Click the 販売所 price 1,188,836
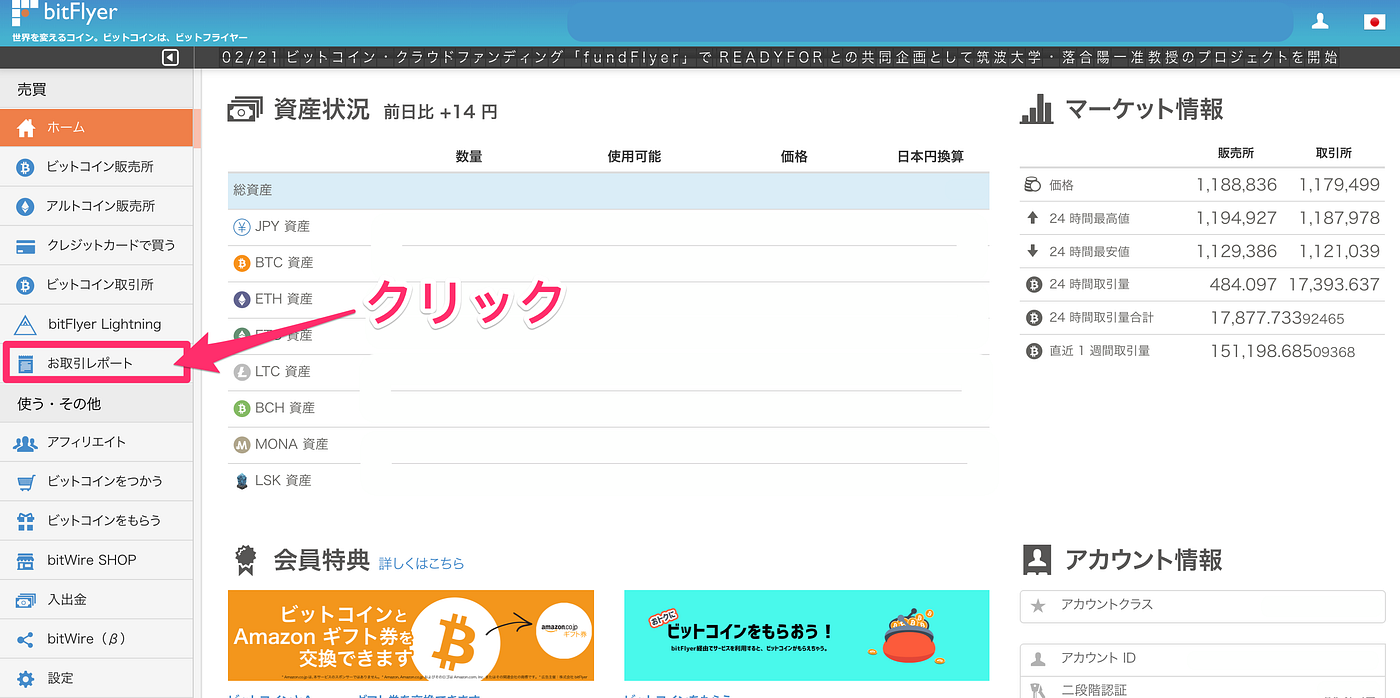 pos(1236,185)
